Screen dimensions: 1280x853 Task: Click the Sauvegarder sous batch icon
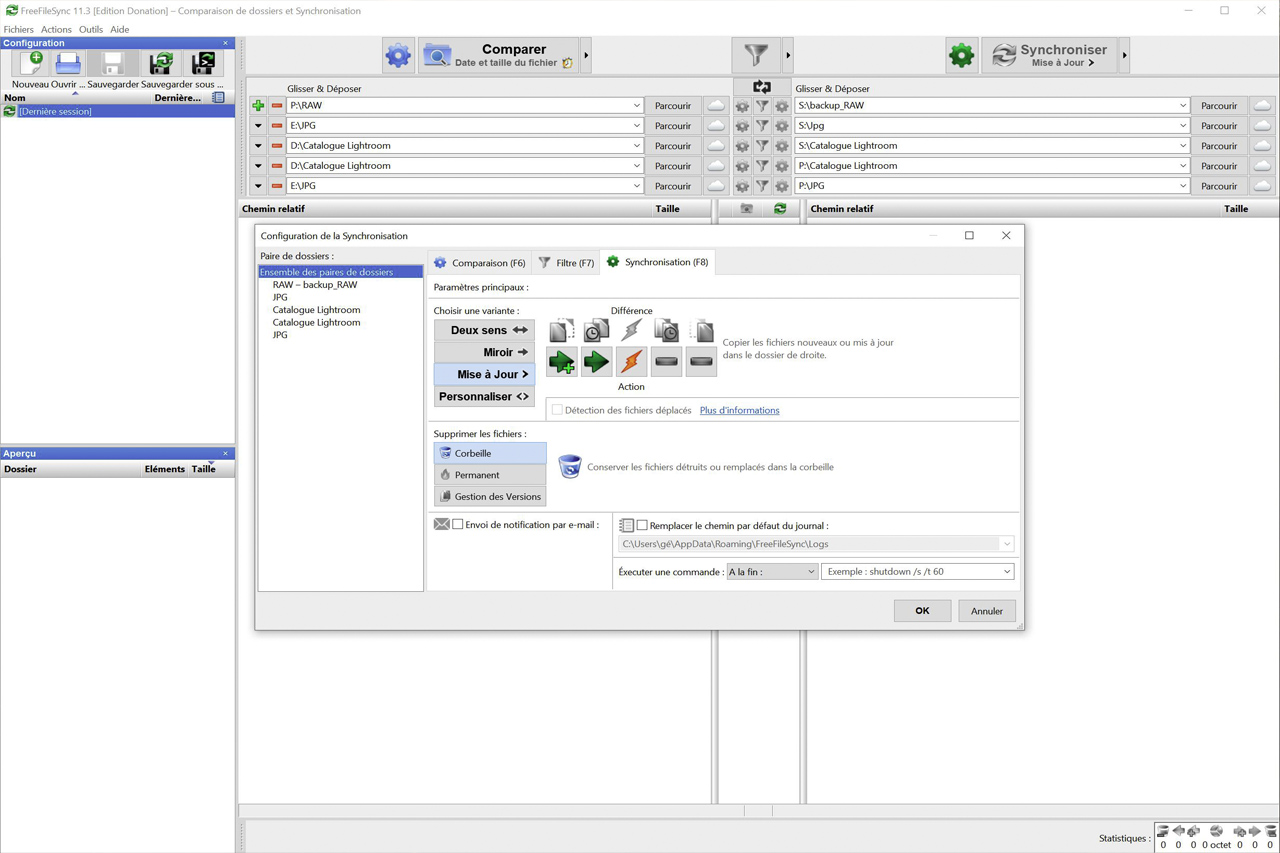[x=203, y=64]
